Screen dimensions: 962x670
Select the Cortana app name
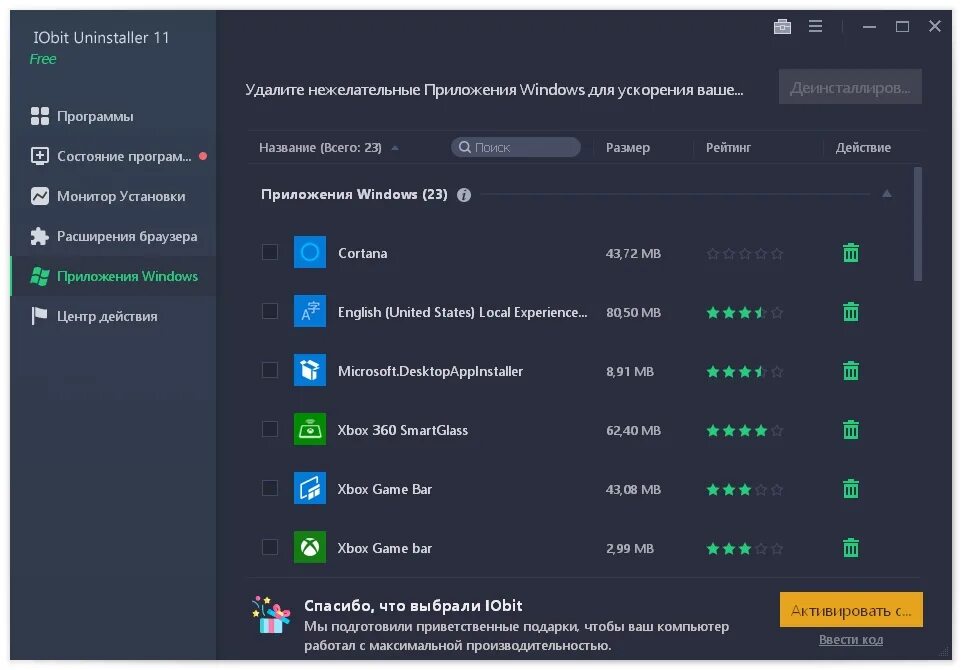point(363,253)
